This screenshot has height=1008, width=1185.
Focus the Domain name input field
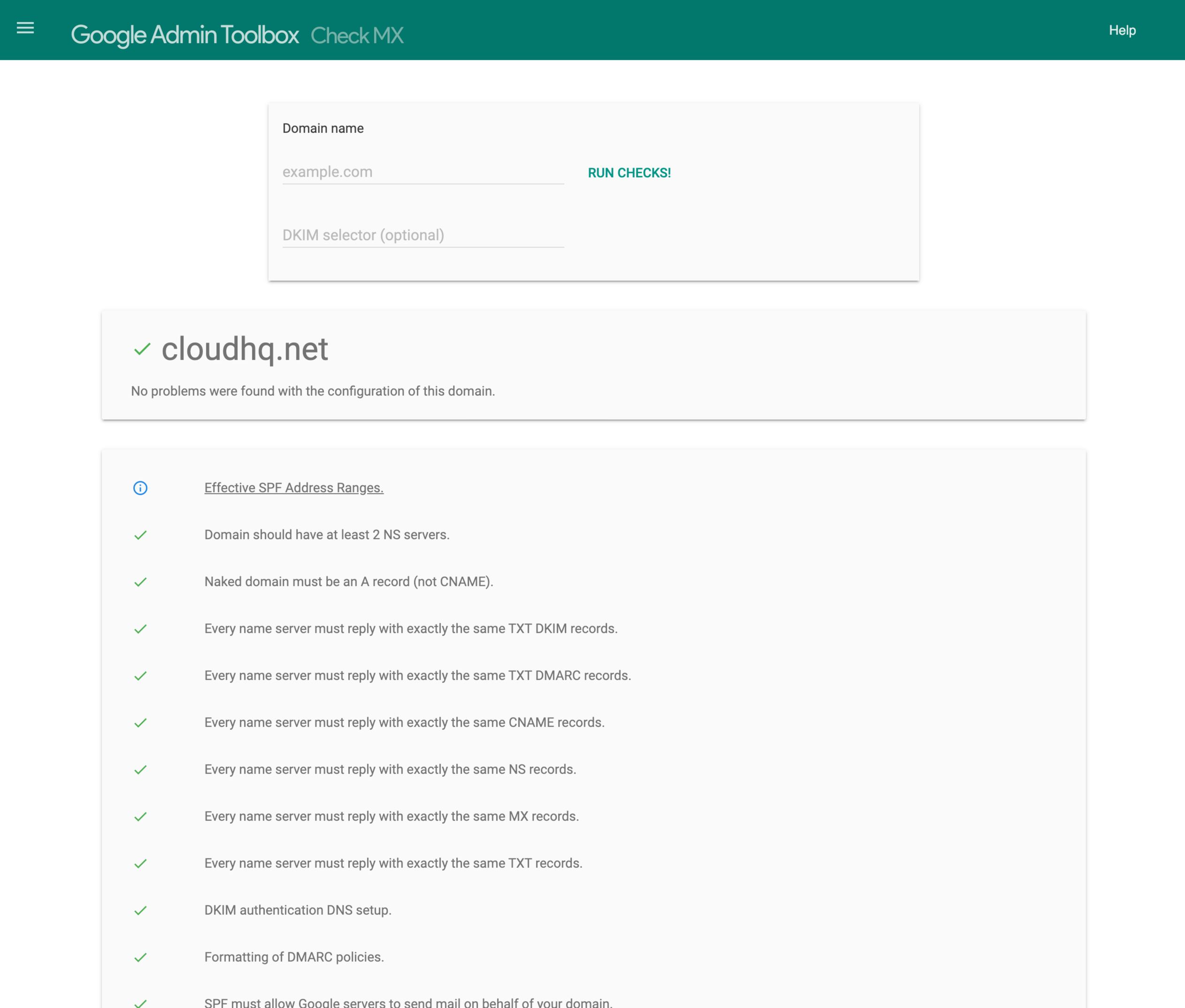(x=423, y=172)
